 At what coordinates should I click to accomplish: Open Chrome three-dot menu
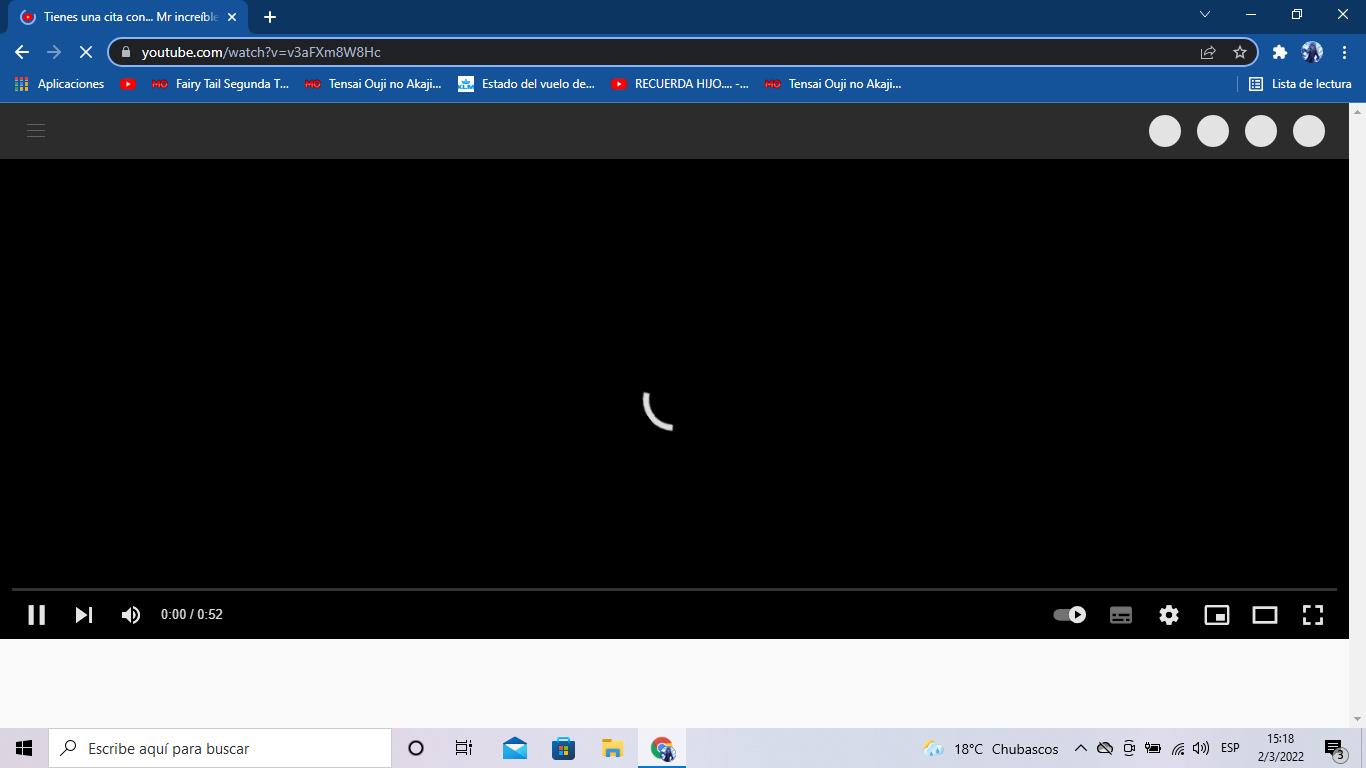[1345, 52]
